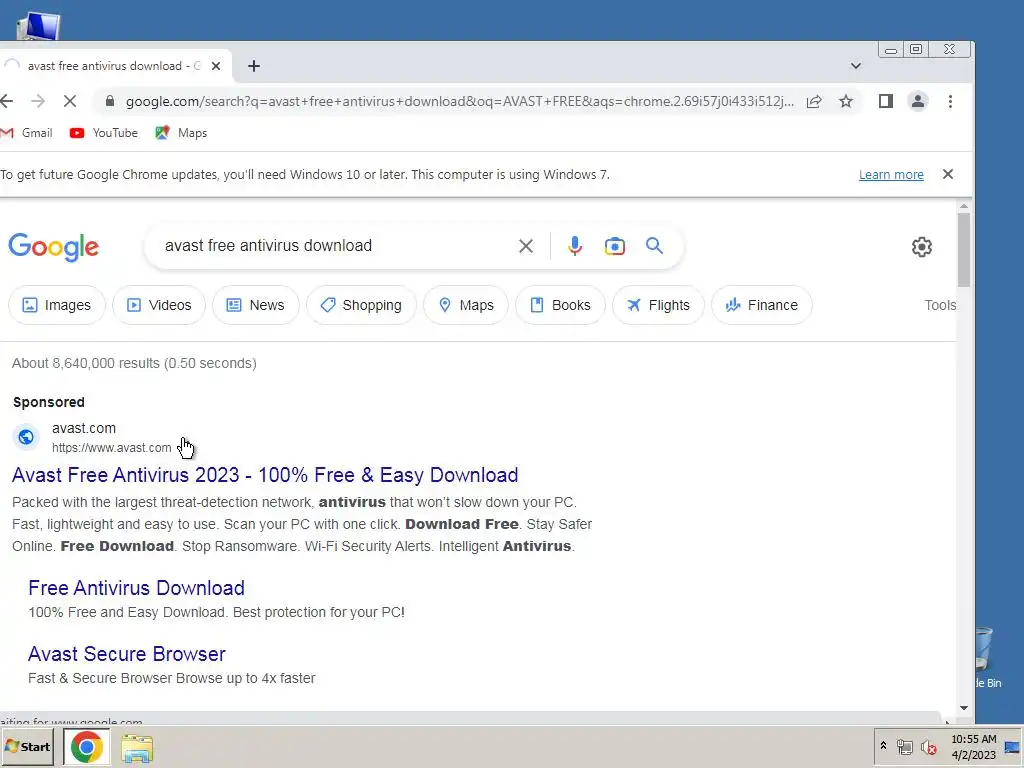Filter results by Finance

coord(761,305)
